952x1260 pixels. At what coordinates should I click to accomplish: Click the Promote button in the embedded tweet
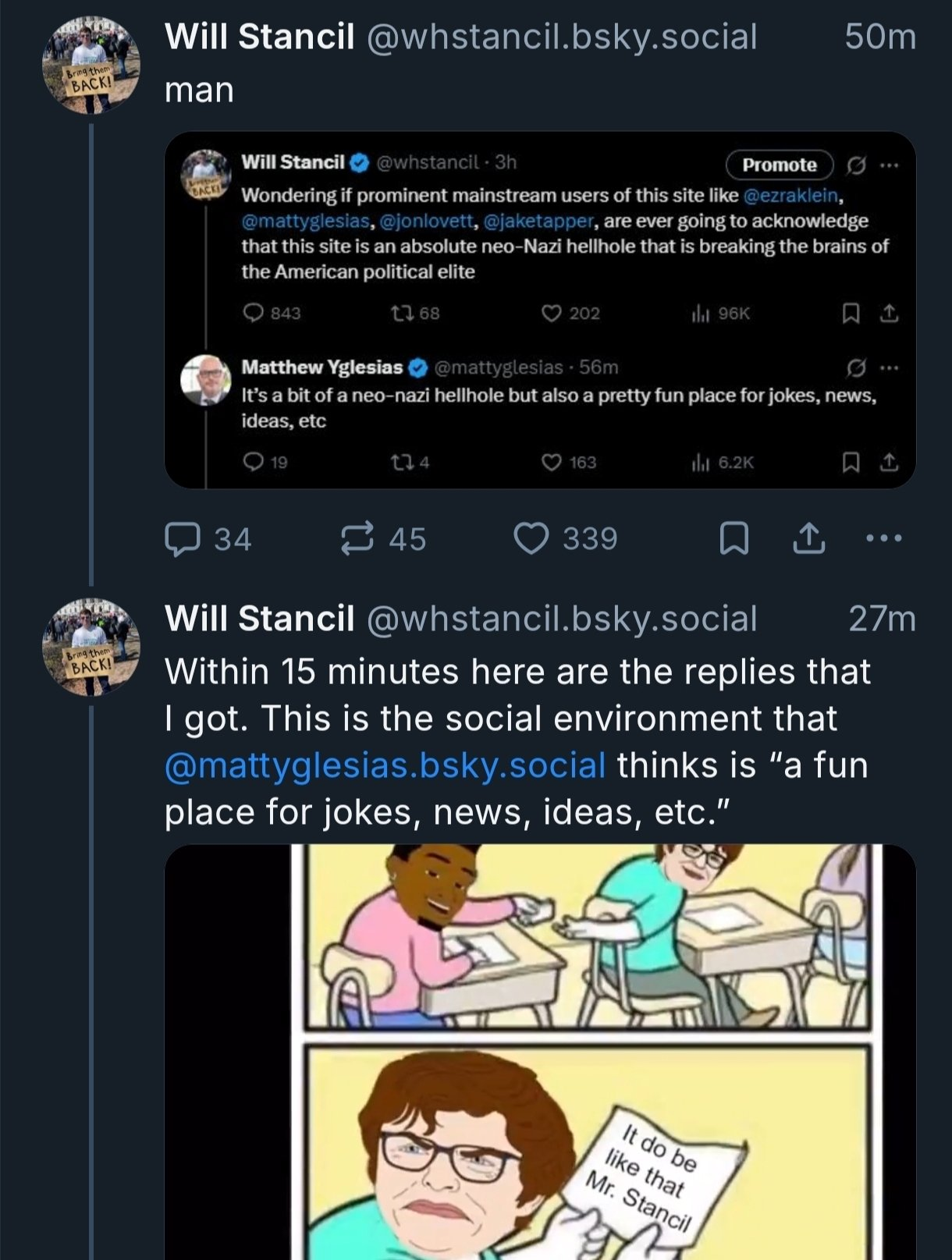[779, 165]
